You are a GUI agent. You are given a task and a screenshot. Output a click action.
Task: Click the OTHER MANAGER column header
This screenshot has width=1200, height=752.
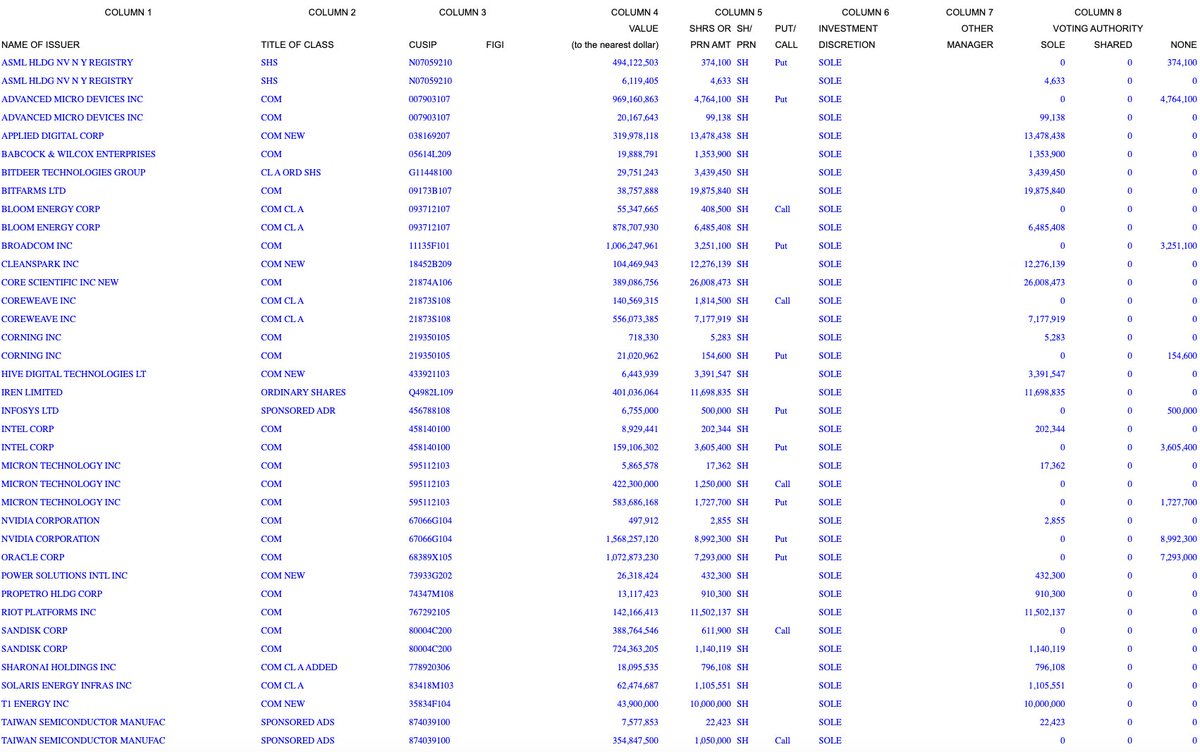tap(969, 37)
